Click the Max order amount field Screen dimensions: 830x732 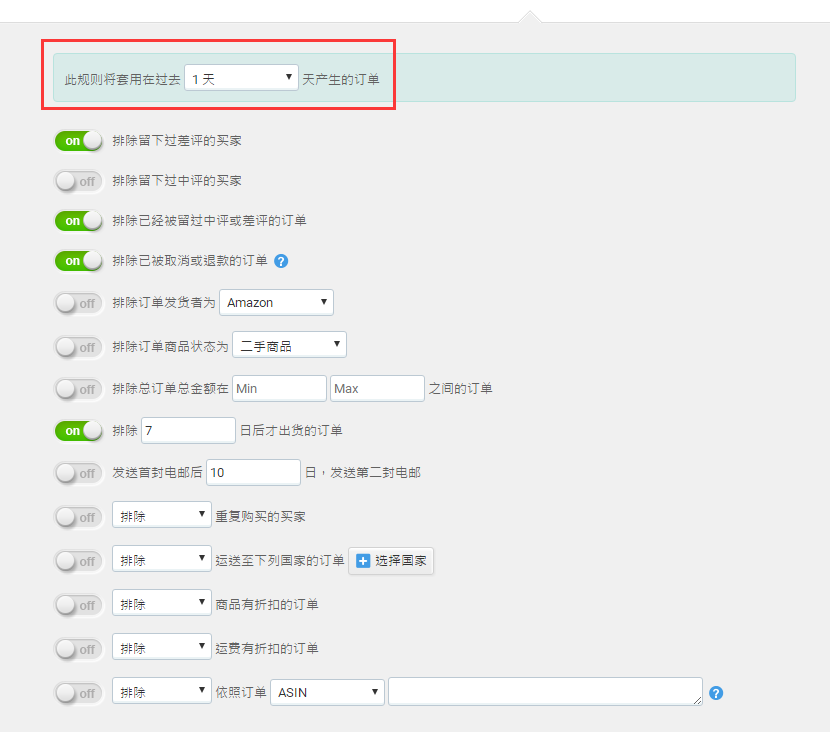(x=377, y=388)
